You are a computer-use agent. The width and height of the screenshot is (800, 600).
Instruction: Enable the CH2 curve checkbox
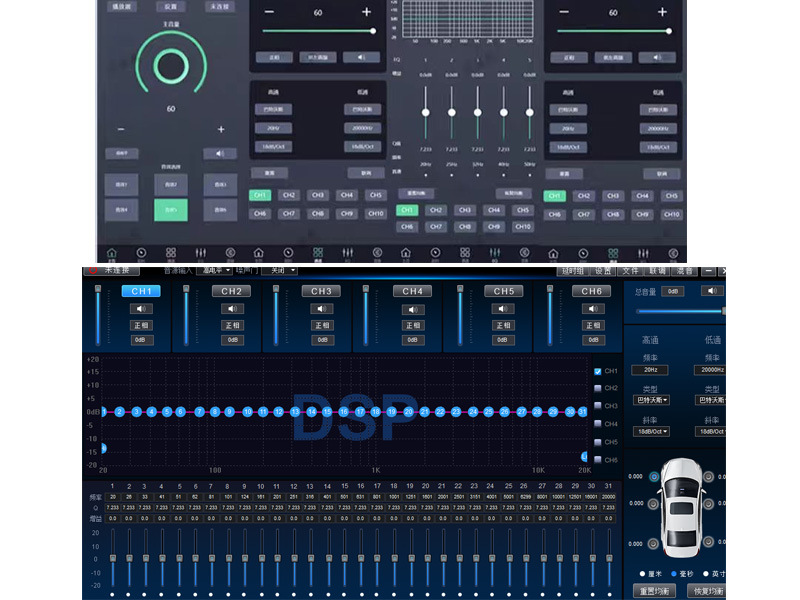(x=597, y=388)
